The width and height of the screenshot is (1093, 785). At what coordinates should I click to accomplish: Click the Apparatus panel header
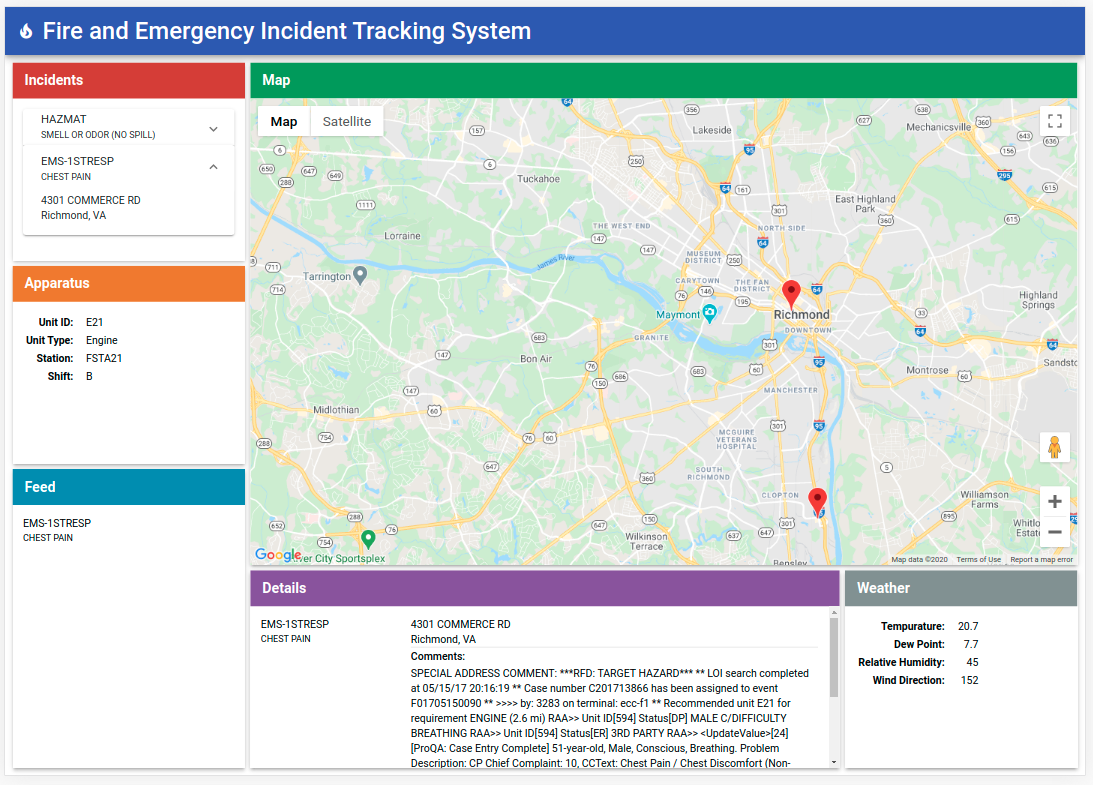tap(128, 283)
